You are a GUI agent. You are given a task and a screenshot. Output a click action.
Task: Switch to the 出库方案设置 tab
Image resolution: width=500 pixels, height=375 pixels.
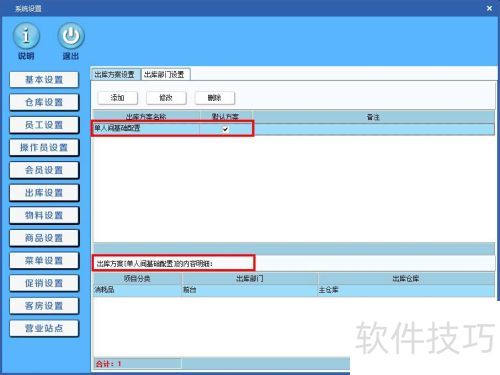[x=115, y=74]
